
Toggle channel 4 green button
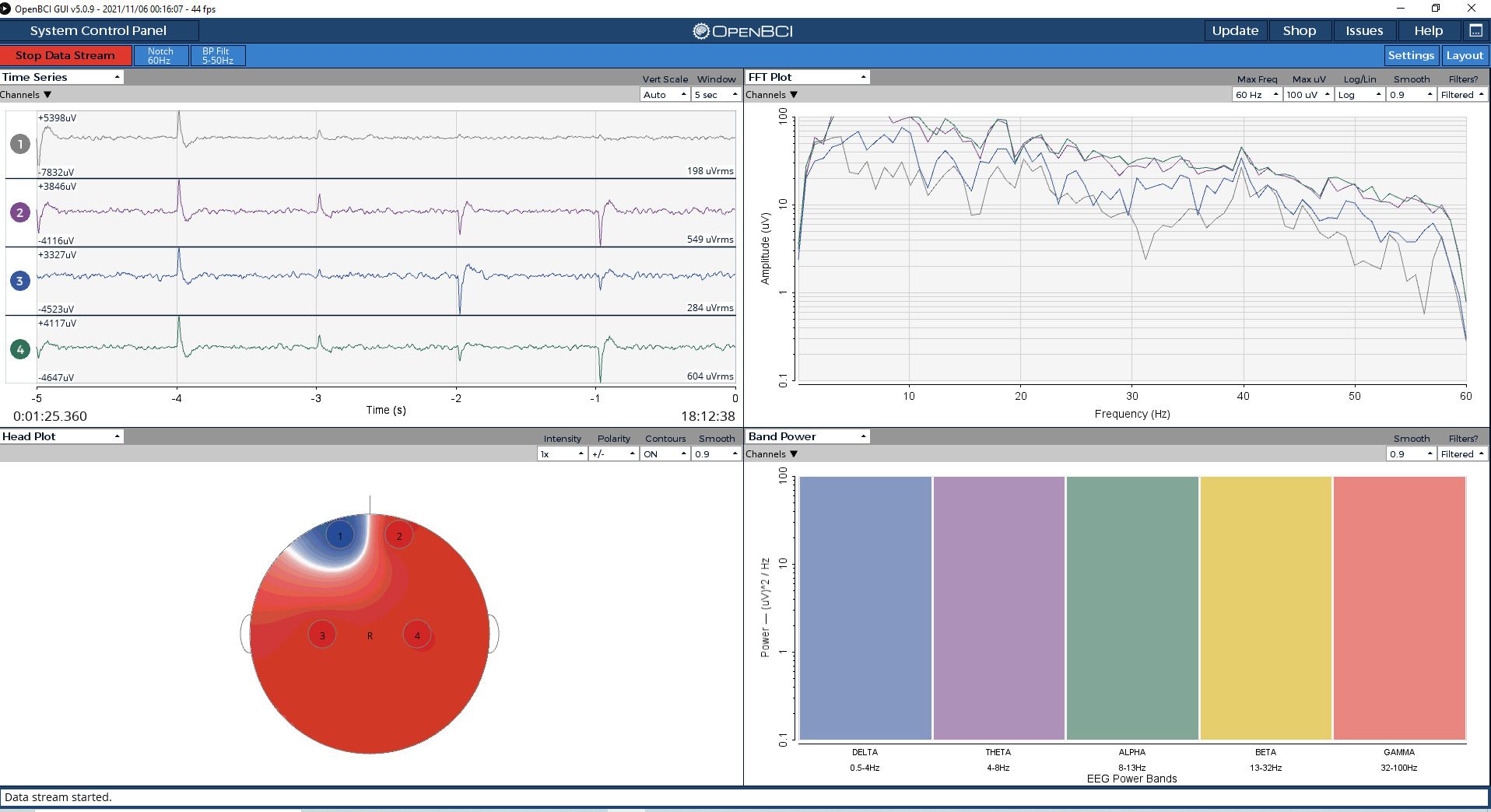tap(20, 349)
